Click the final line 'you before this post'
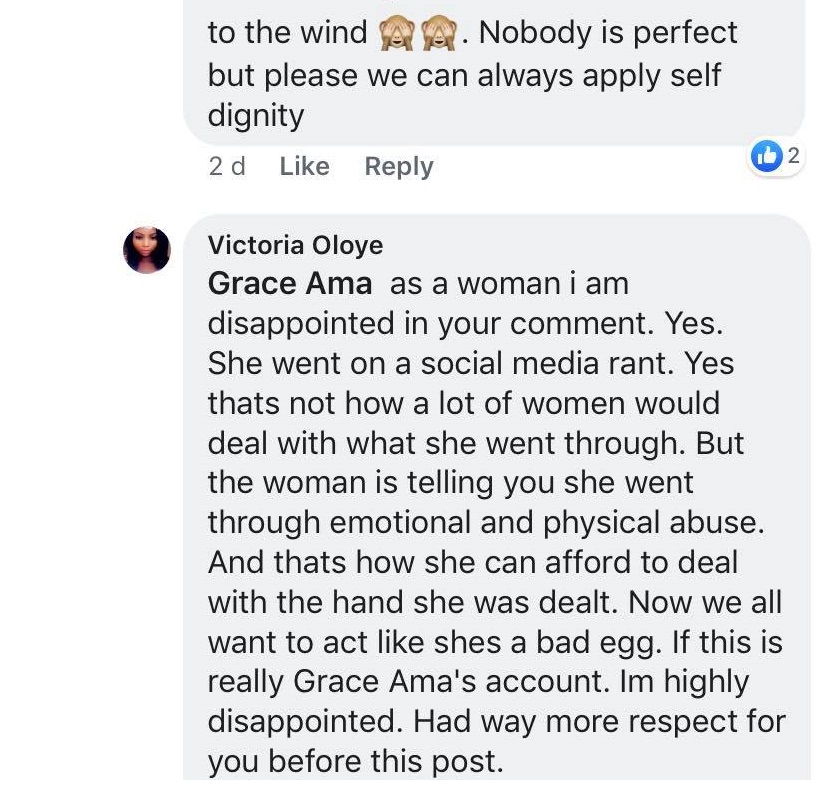 pos(354,761)
